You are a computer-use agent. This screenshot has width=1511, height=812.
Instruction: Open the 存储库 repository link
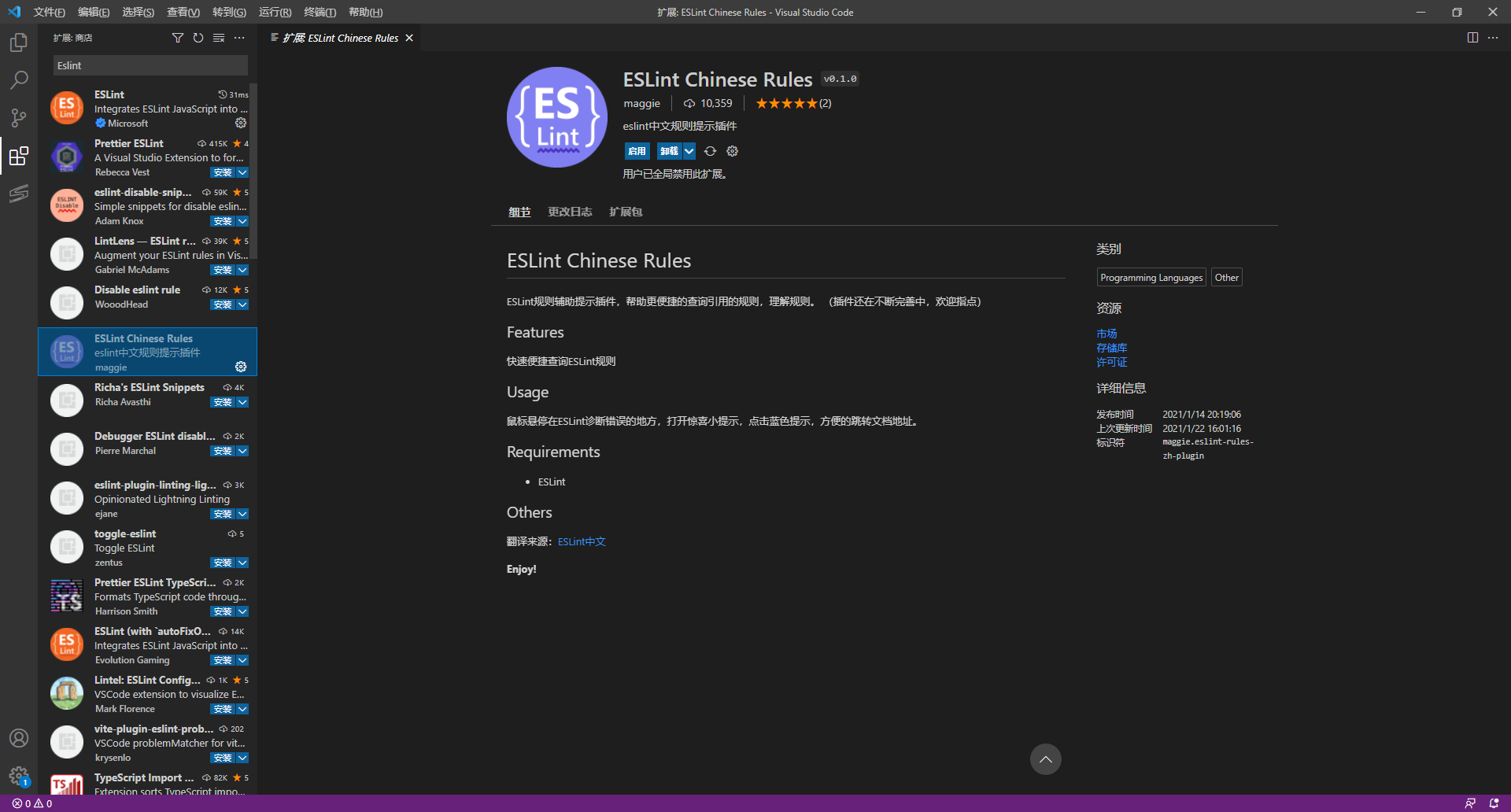pos(1111,348)
